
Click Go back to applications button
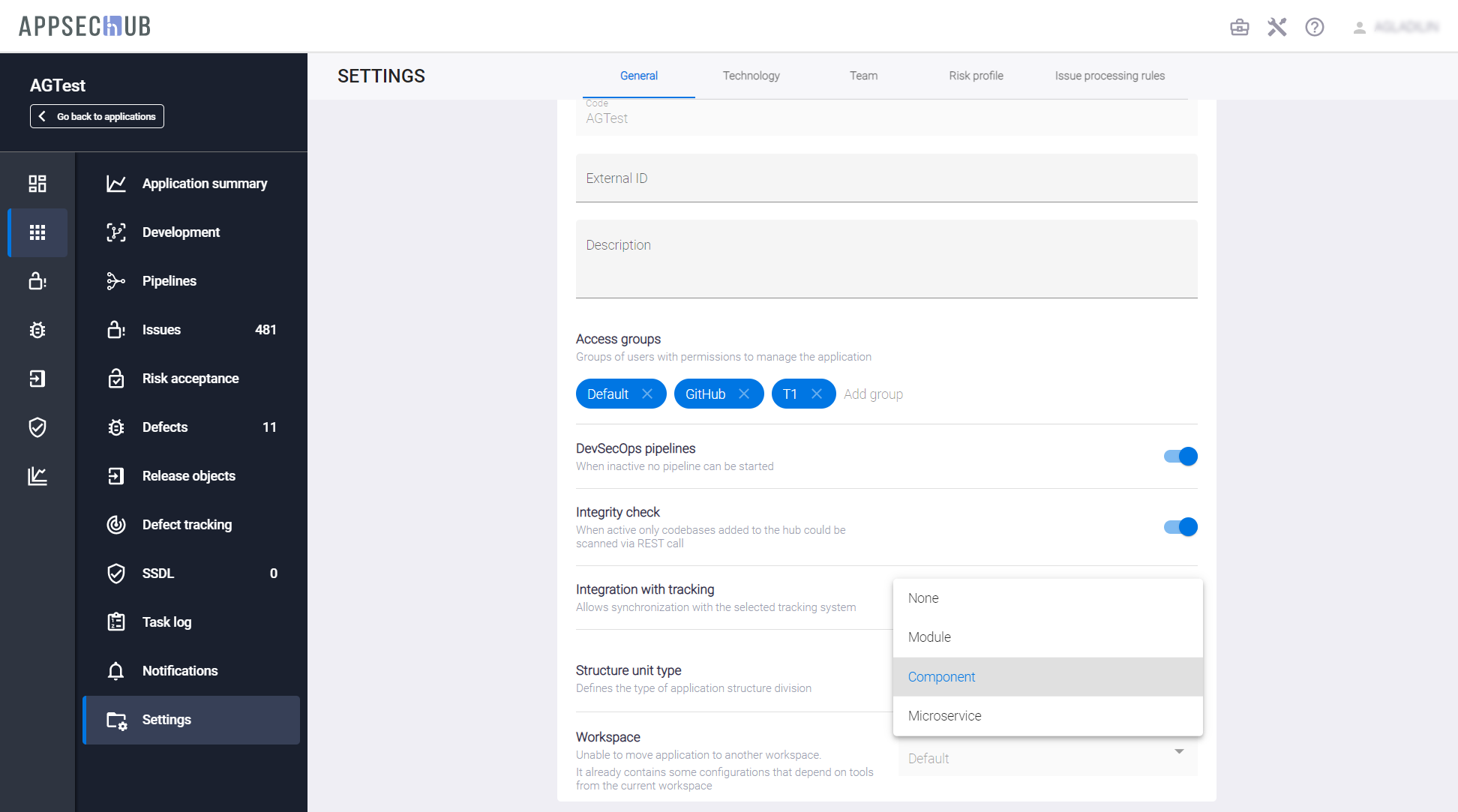click(x=97, y=116)
